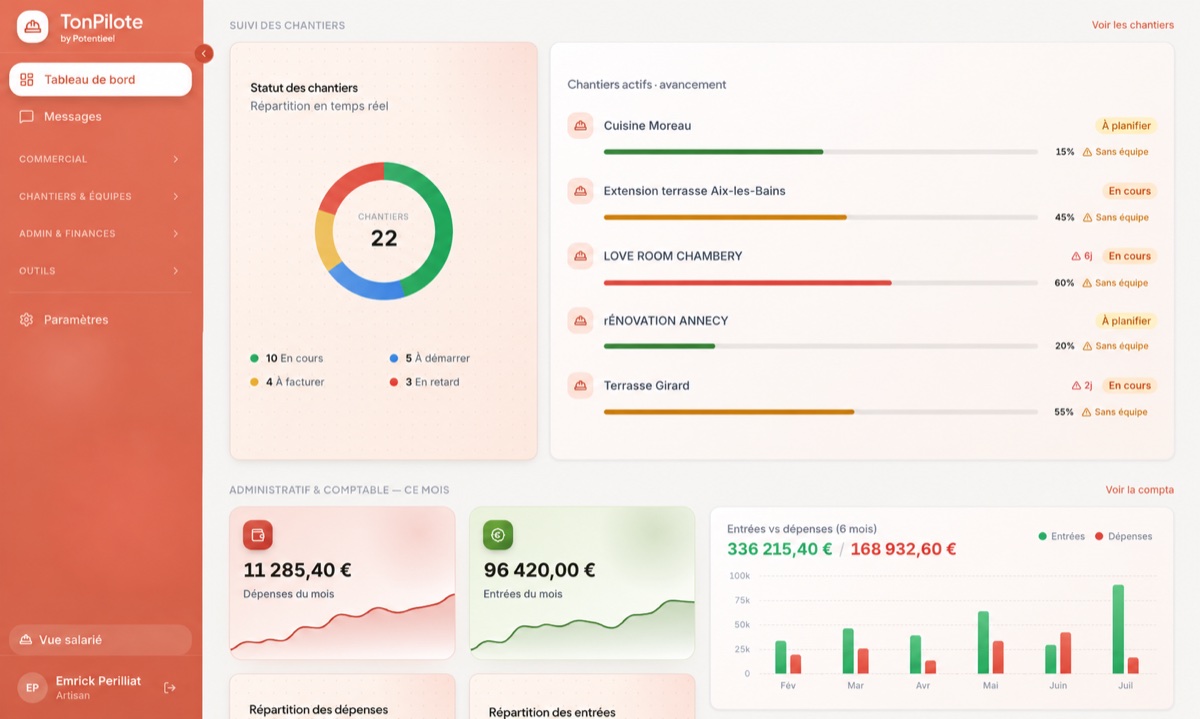The height and width of the screenshot is (719, 1200).
Task: Click the green euro icon on Entrées card
Action: (498, 535)
